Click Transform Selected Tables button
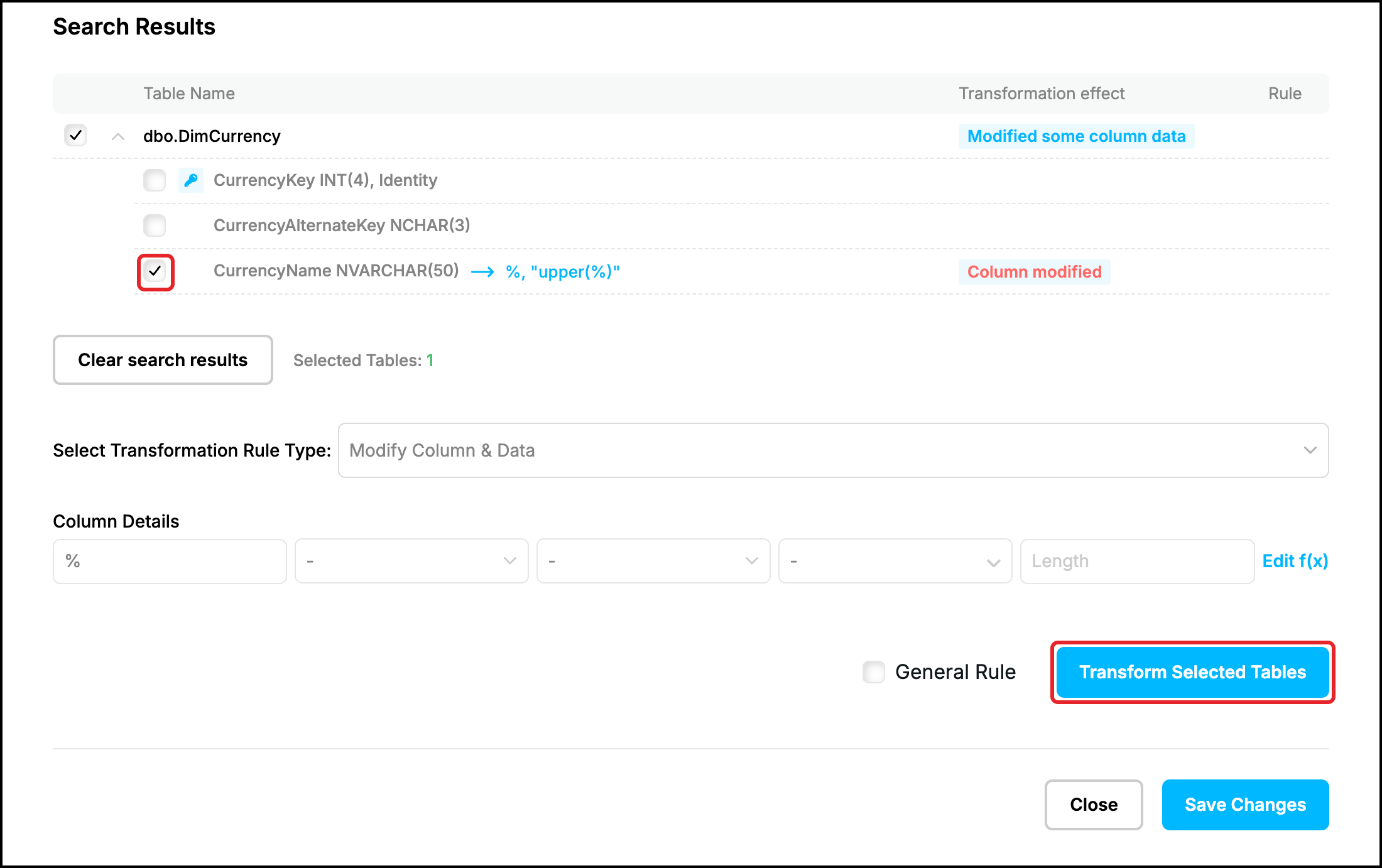This screenshot has width=1382, height=868. tap(1192, 673)
